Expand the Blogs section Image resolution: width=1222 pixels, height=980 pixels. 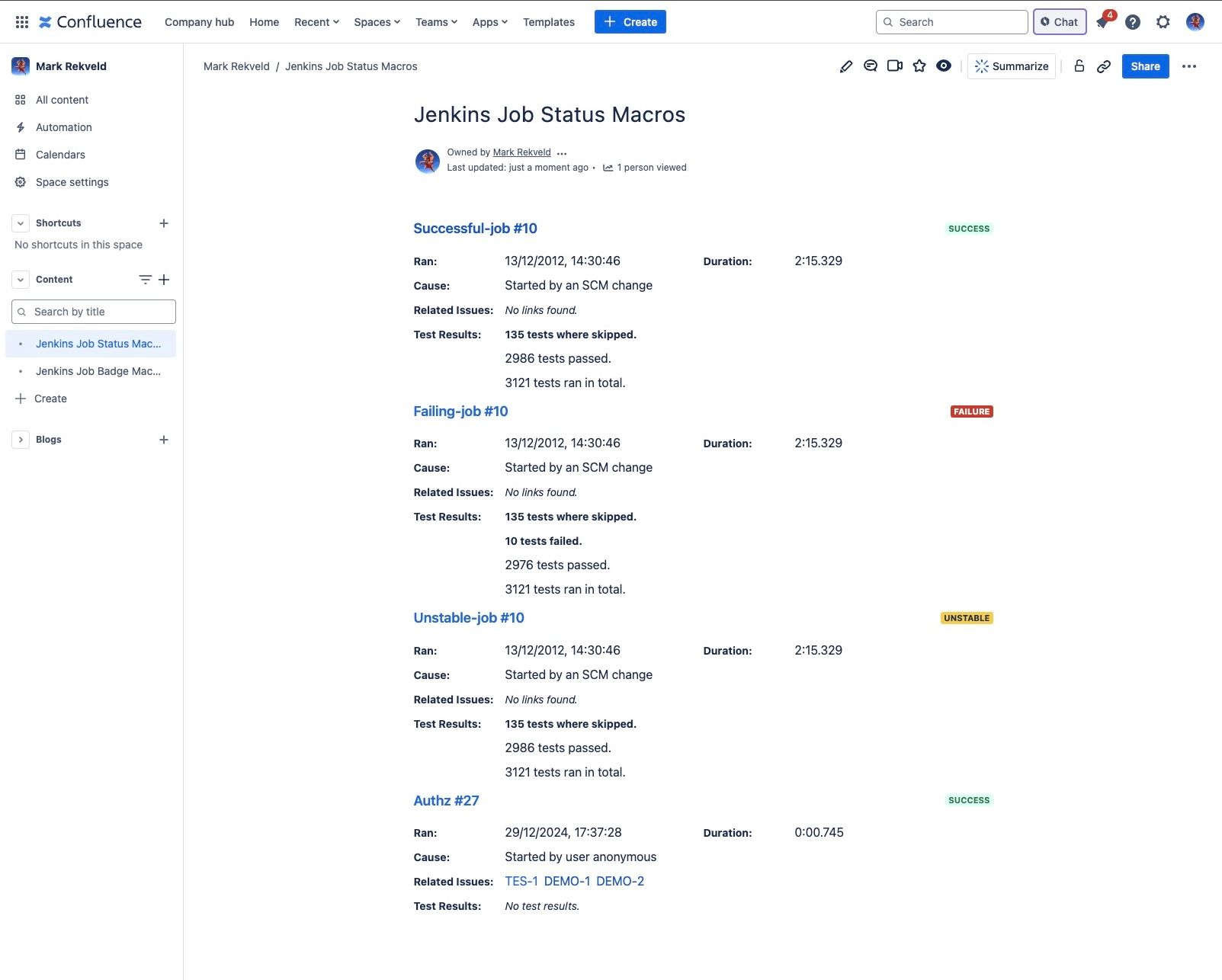pos(21,440)
